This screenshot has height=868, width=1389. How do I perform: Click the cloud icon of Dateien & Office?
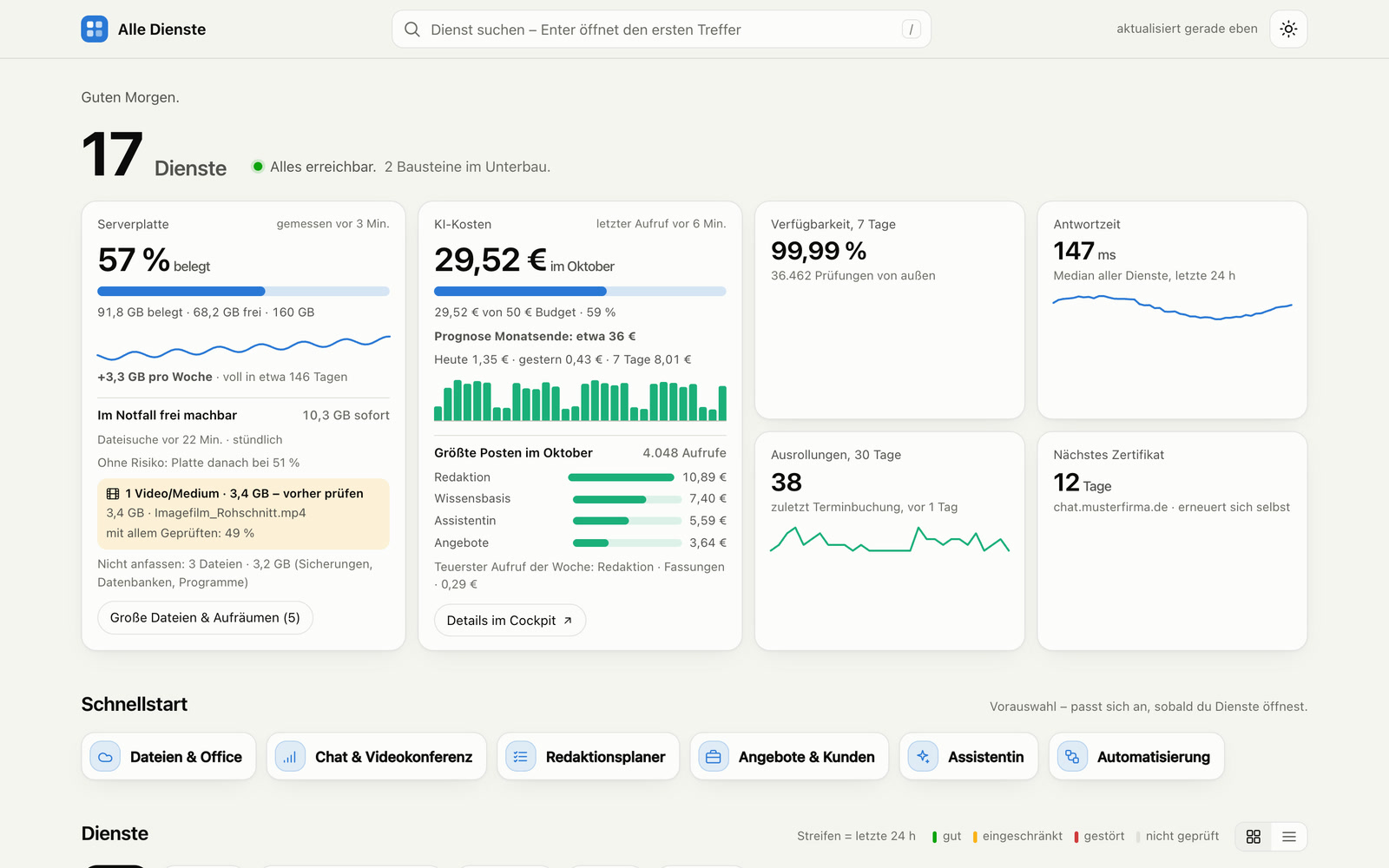pyautogui.click(x=105, y=757)
